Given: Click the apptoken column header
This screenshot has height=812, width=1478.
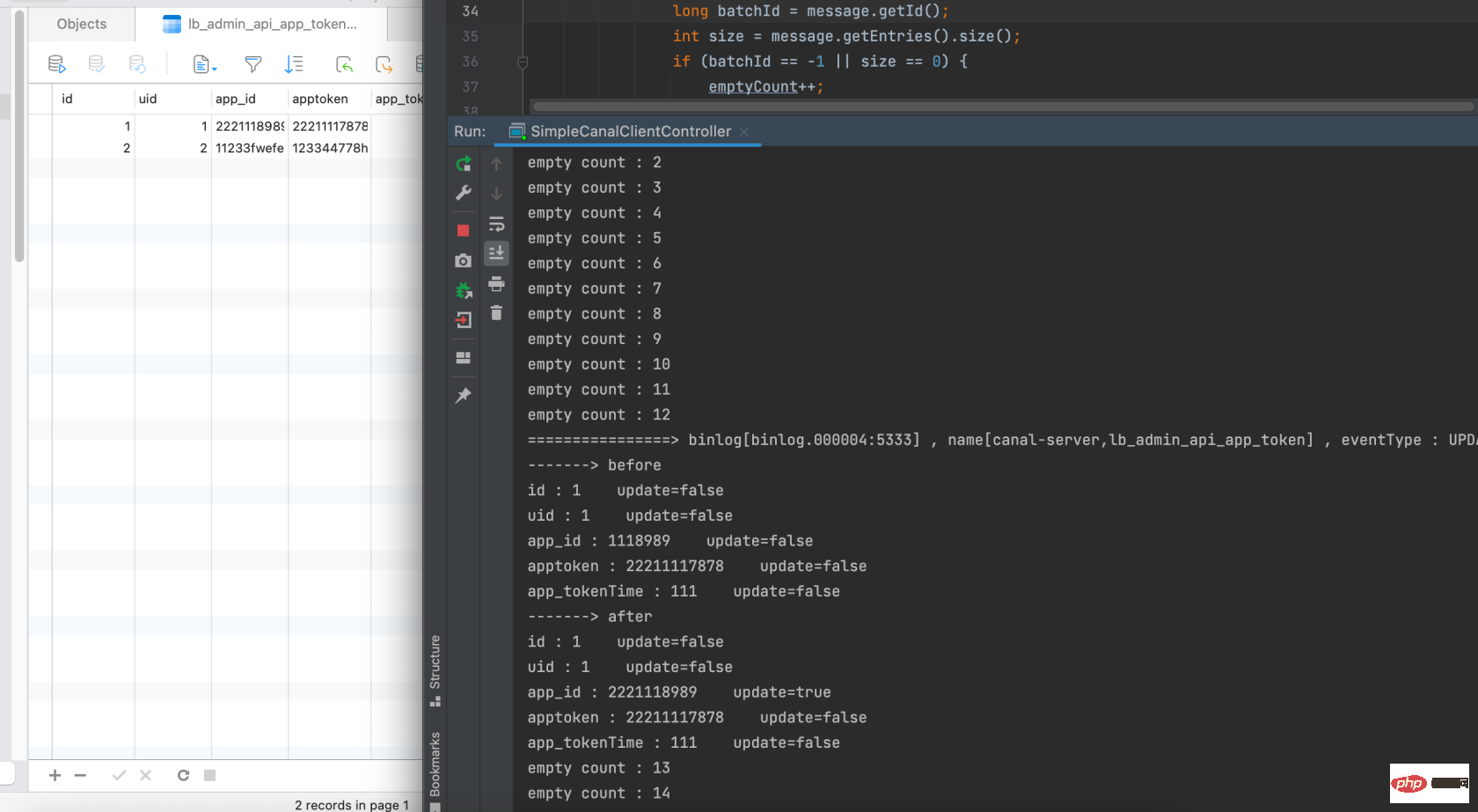Looking at the screenshot, I should pyautogui.click(x=329, y=99).
